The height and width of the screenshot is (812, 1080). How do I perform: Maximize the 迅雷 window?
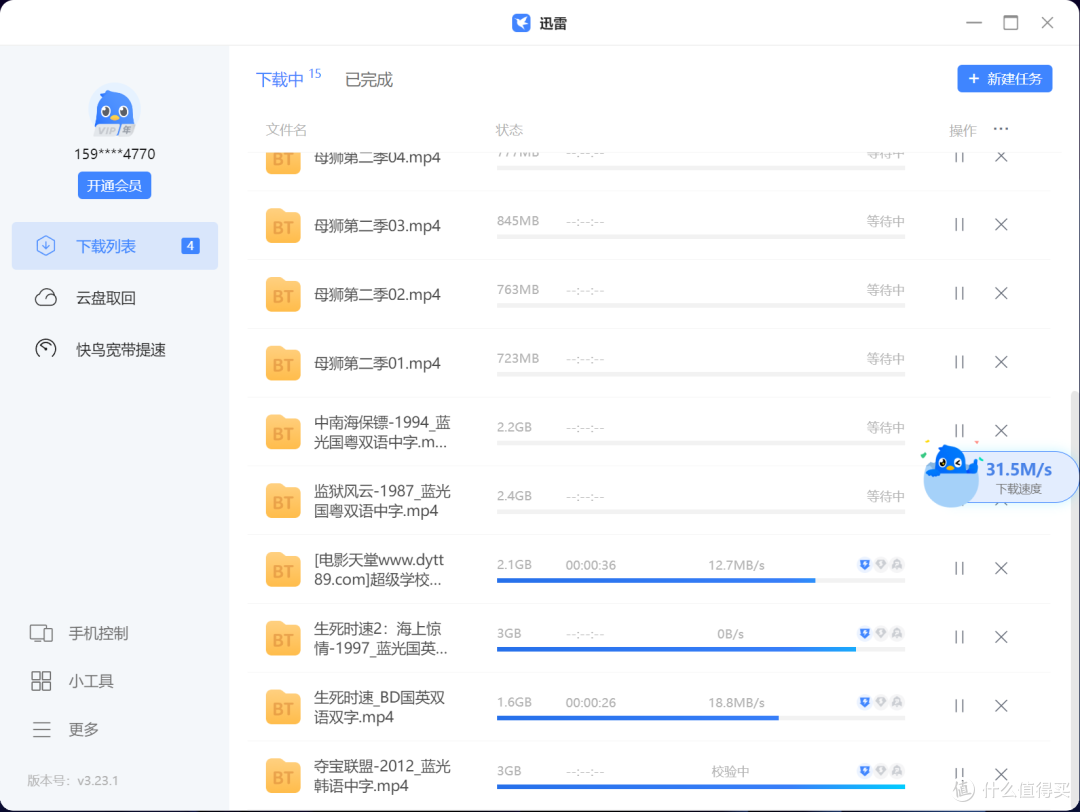pyautogui.click(x=1010, y=23)
